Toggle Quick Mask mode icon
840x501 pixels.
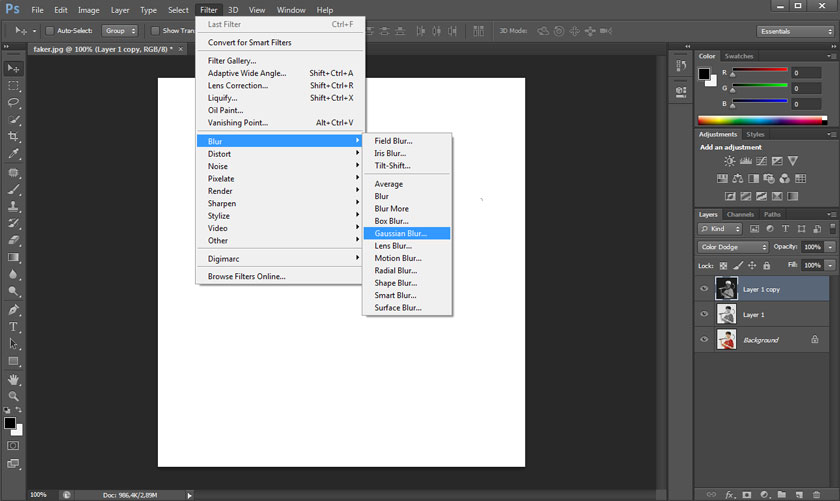pyautogui.click(x=13, y=446)
